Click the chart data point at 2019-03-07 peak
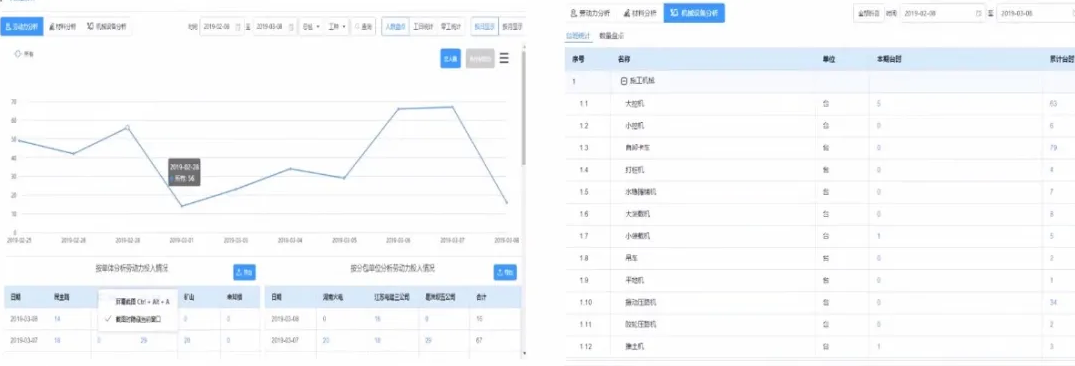 pos(452,107)
